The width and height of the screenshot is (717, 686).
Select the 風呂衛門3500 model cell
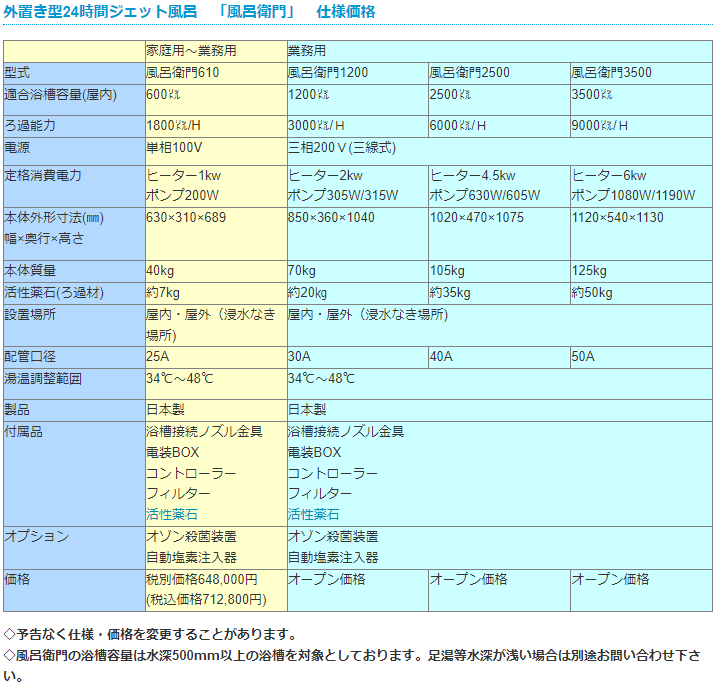coord(641,73)
